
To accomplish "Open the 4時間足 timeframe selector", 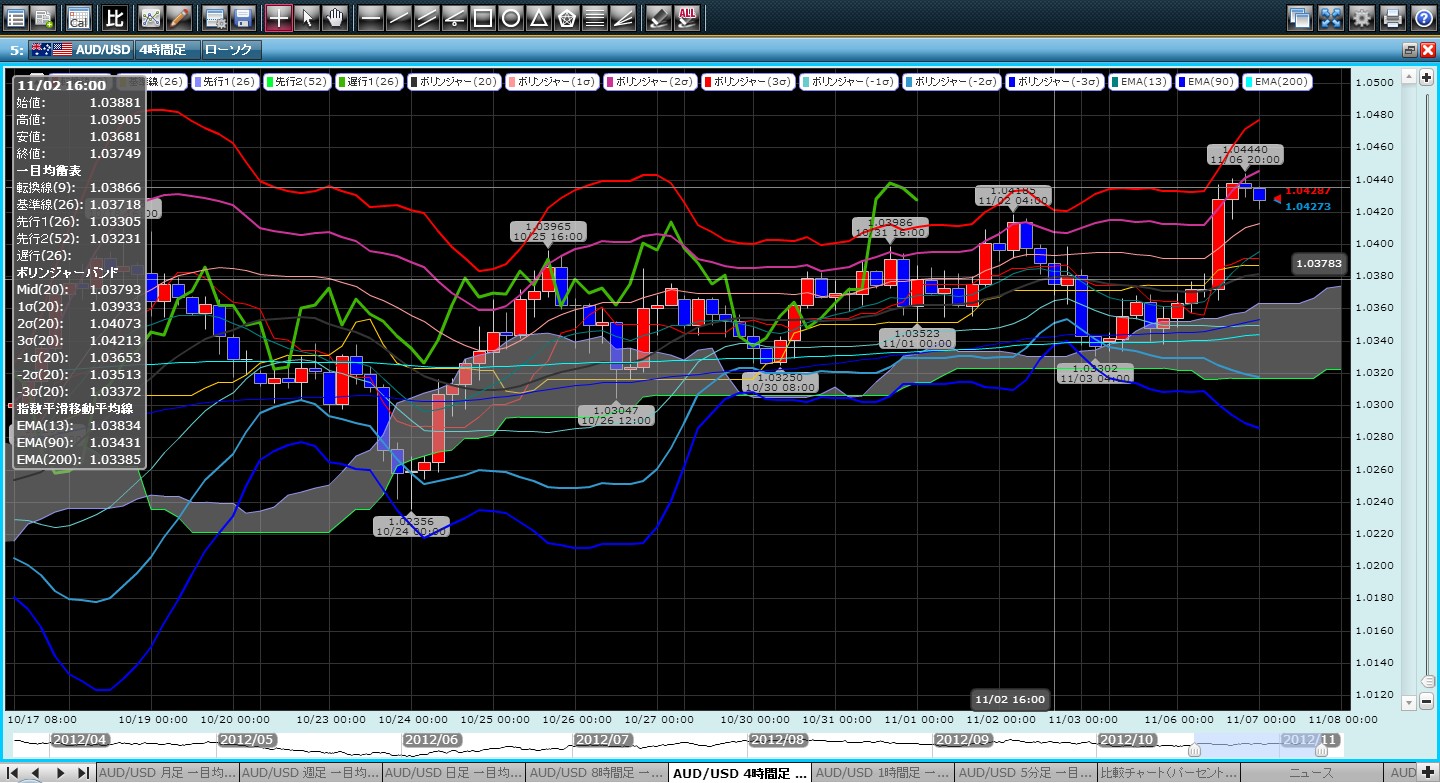I will [165, 49].
